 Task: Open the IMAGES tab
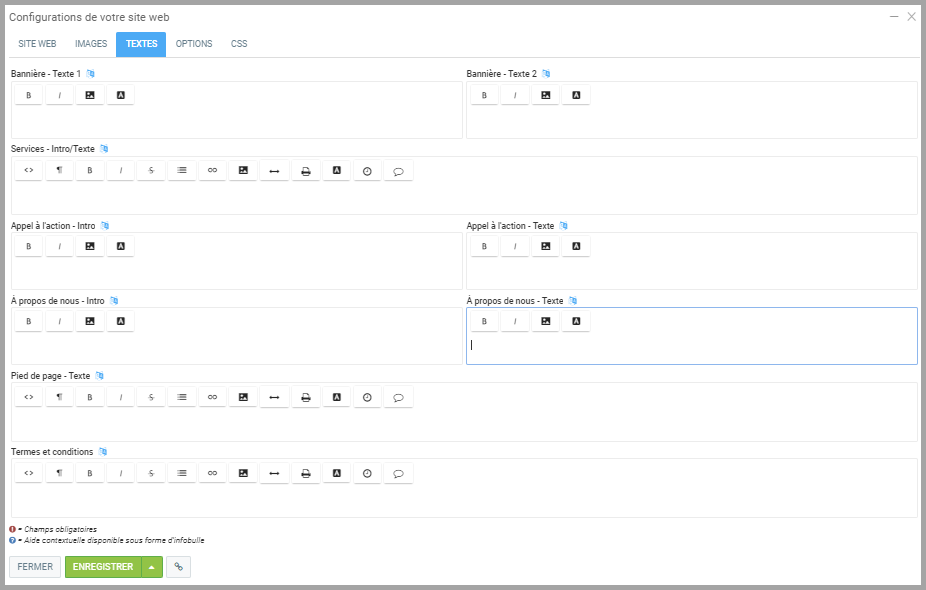pyautogui.click(x=91, y=44)
